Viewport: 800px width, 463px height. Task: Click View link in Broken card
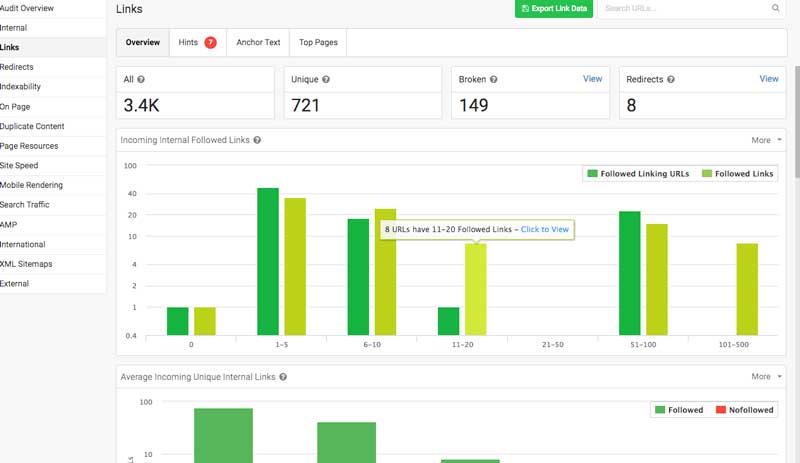(x=592, y=79)
